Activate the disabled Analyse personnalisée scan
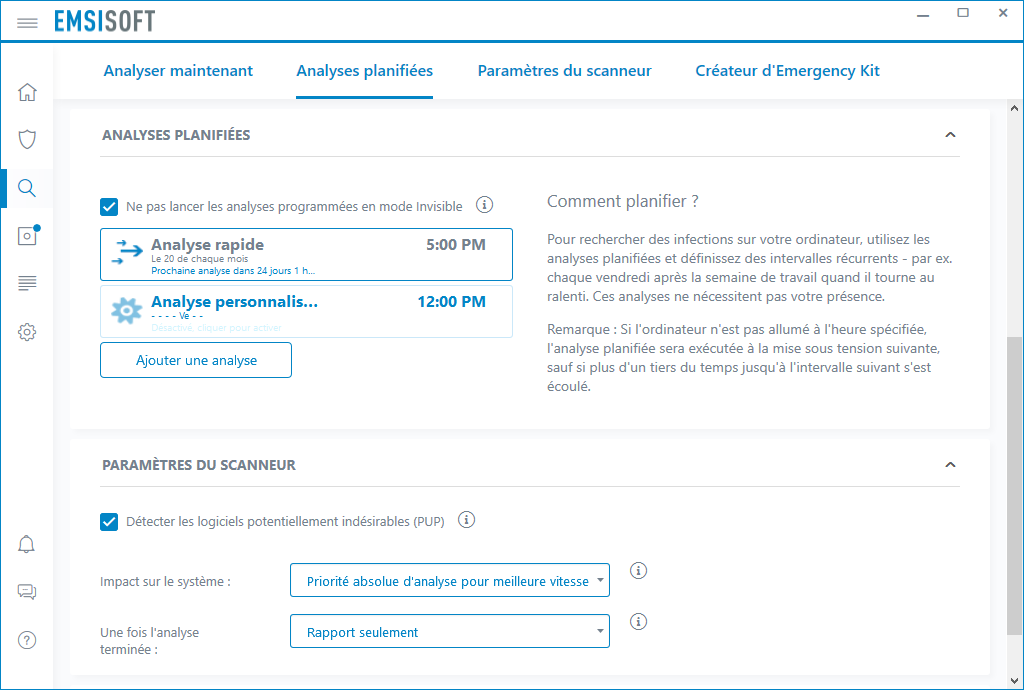 click(306, 311)
